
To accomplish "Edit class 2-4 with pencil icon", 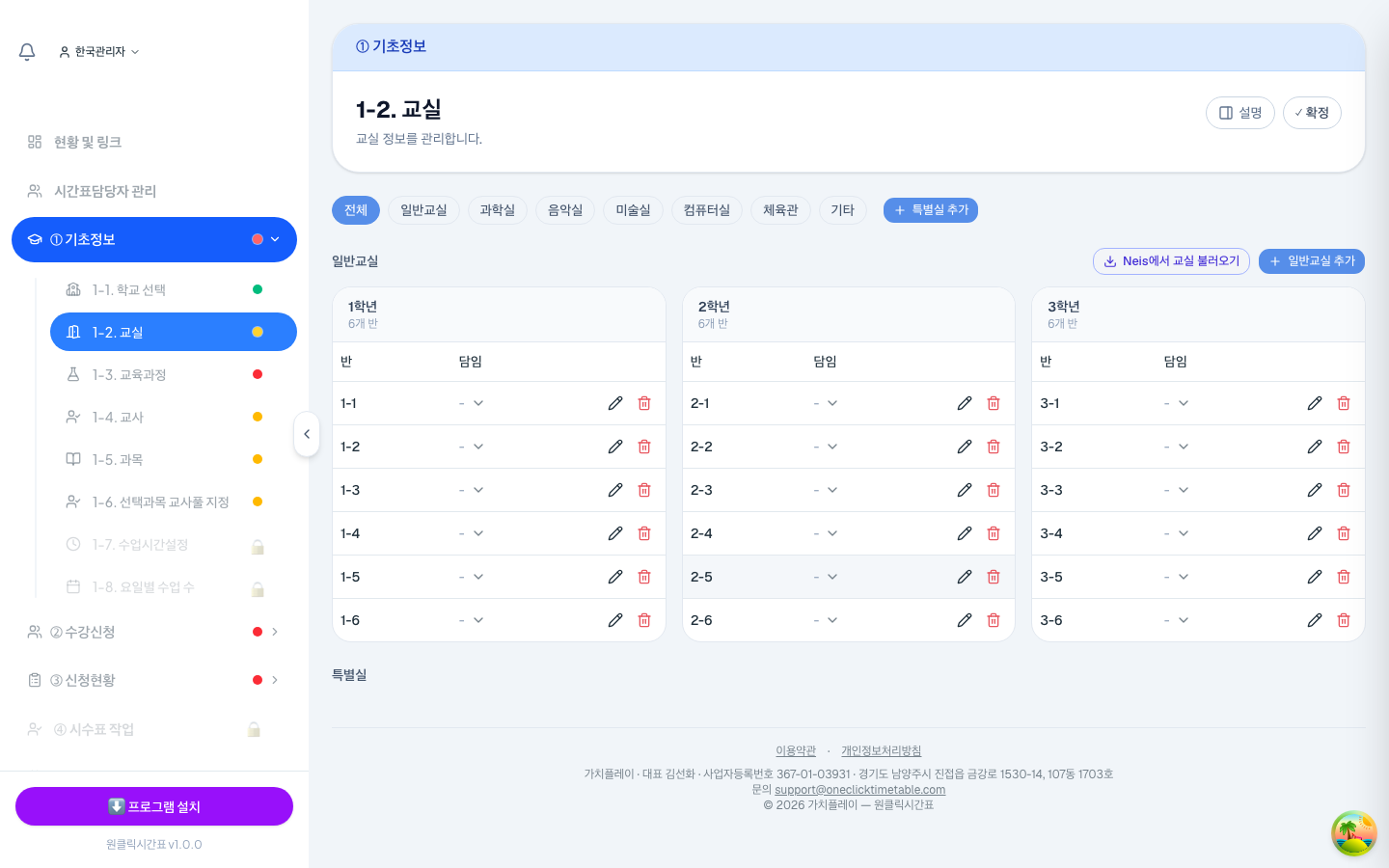I will 965,533.
